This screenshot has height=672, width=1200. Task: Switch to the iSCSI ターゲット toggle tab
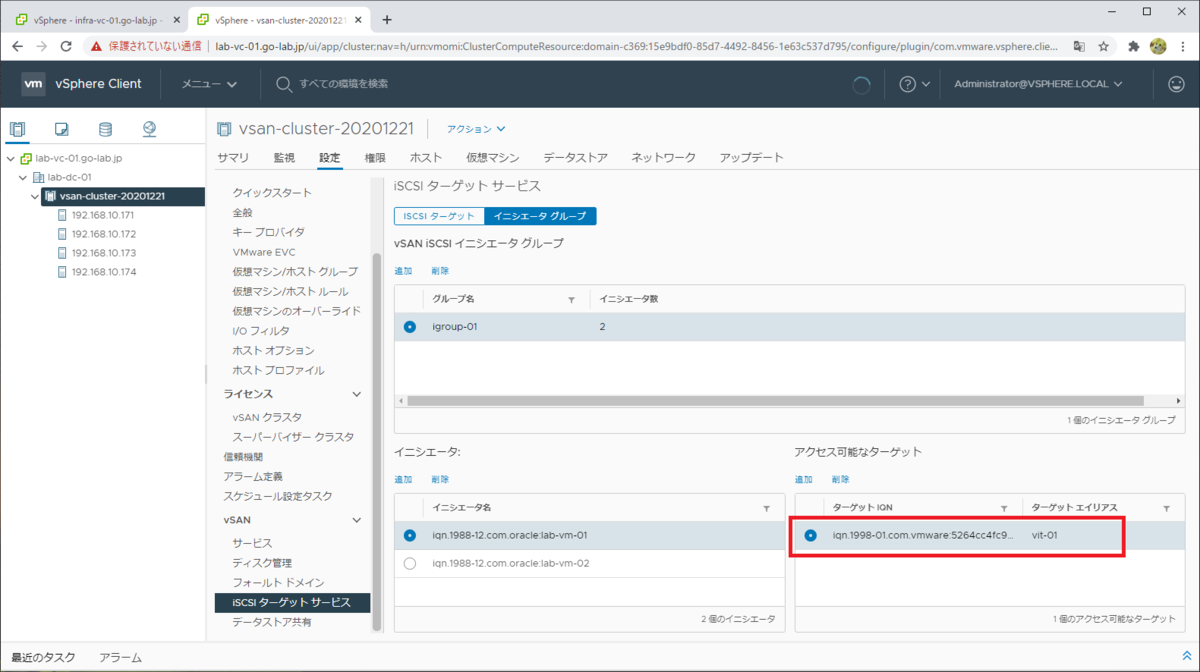(439, 216)
